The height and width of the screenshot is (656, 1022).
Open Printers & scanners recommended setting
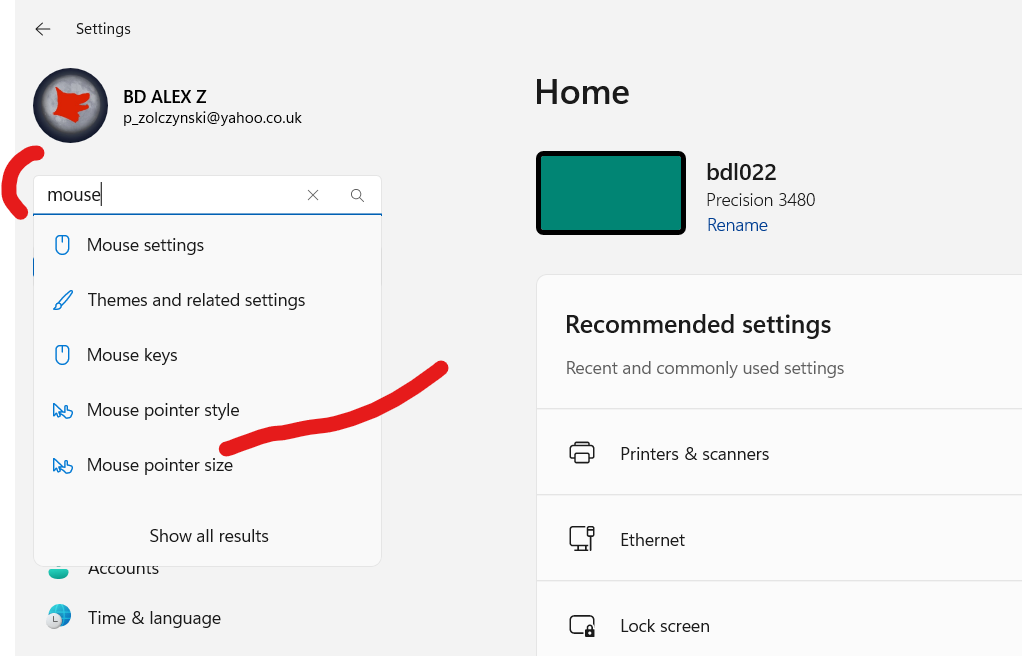click(x=780, y=453)
